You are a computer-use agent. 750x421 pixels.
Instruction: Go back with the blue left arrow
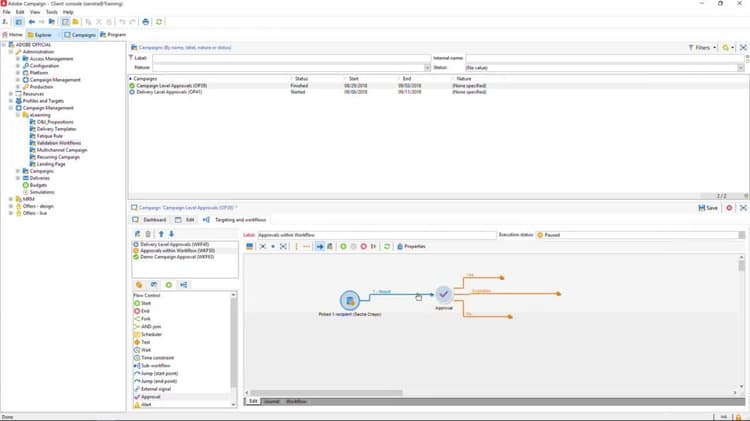pos(32,22)
